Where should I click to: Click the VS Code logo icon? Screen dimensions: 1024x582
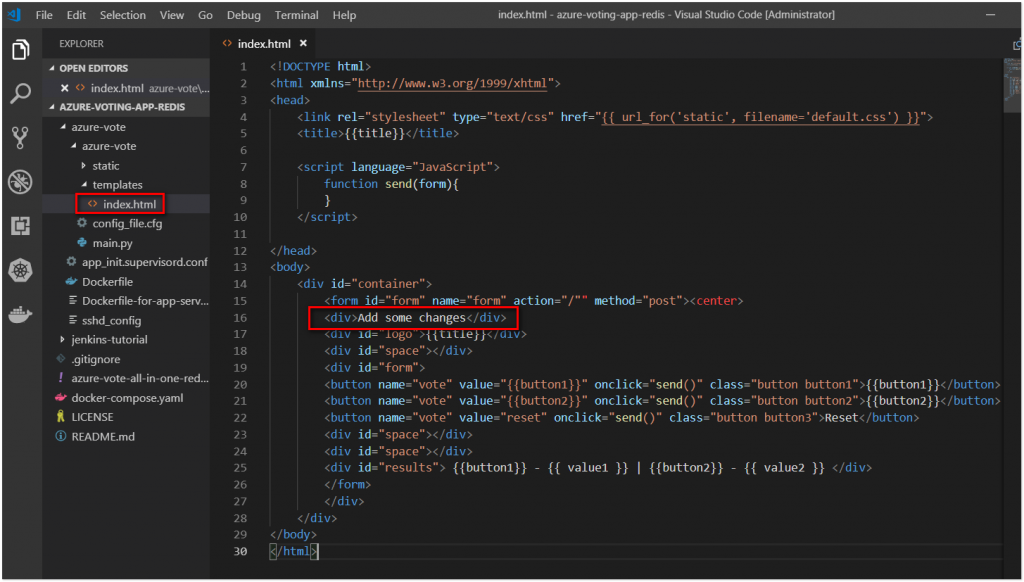[x=15, y=14]
